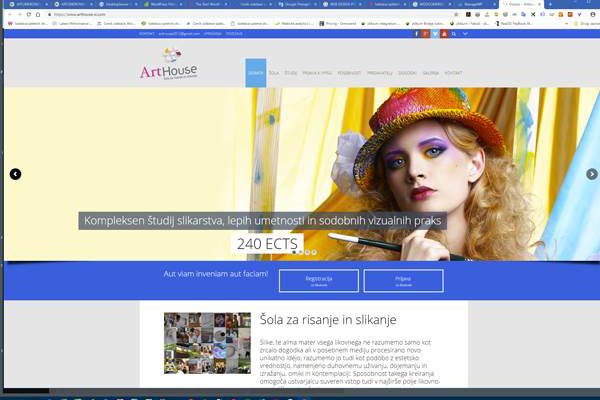Image resolution: width=600 pixels, height=400 pixels.
Task: Open the GALERIJA menu item
Action: tap(430, 73)
